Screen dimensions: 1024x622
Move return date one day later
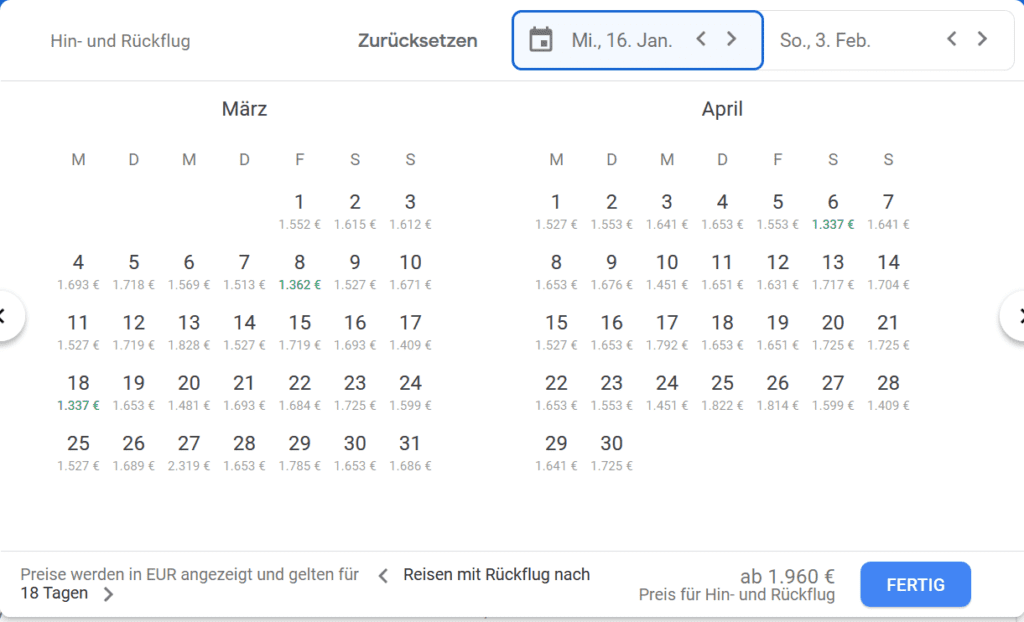coord(983,39)
